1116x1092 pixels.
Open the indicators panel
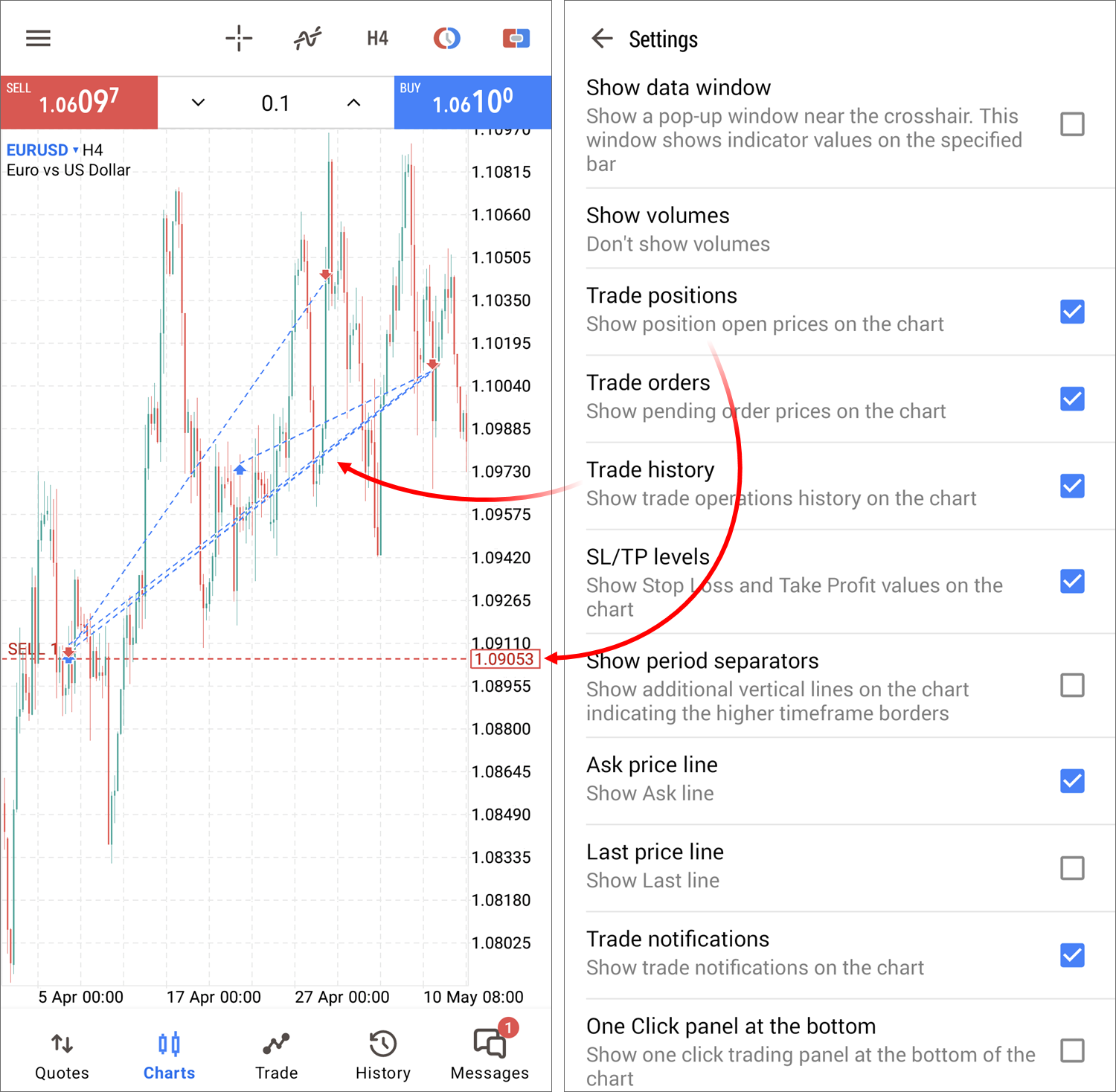(307, 36)
